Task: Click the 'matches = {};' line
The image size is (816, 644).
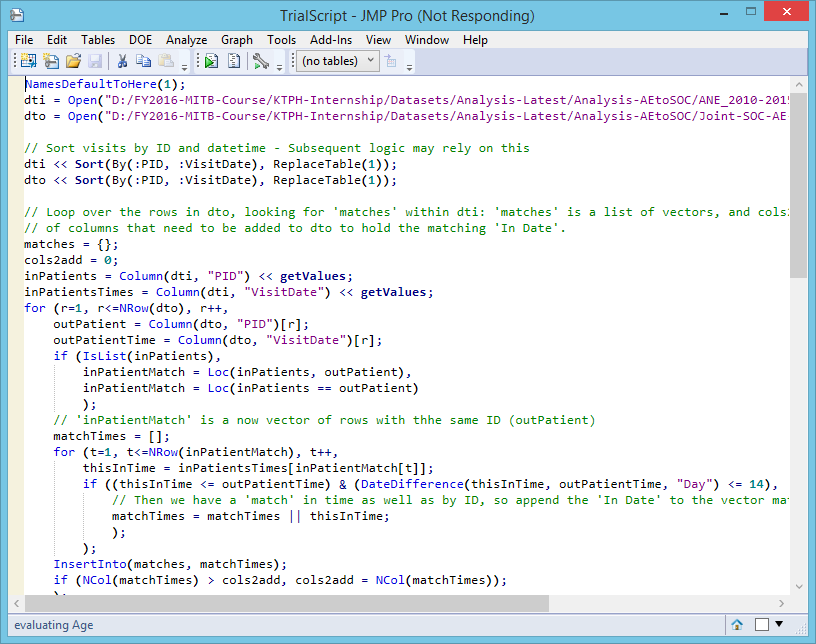Action: 71,244
